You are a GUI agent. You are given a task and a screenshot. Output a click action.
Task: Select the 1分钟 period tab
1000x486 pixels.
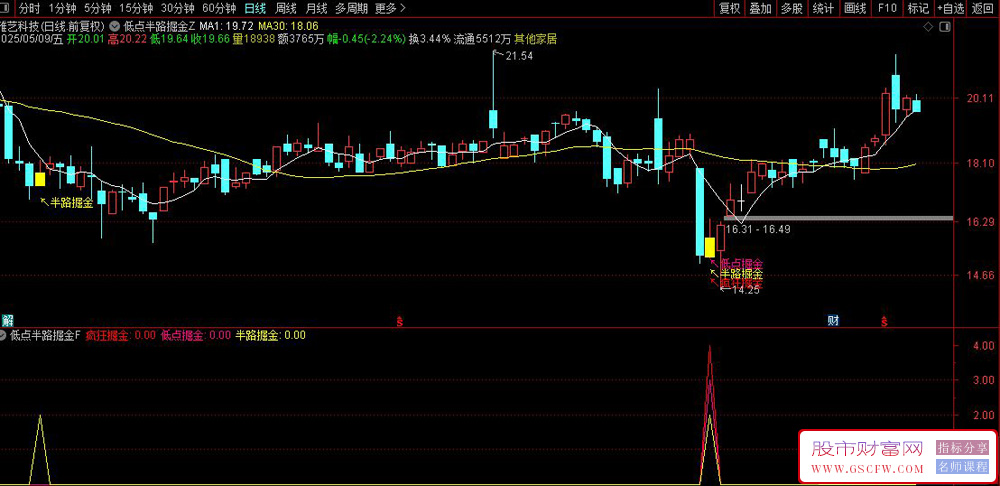pos(63,8)
